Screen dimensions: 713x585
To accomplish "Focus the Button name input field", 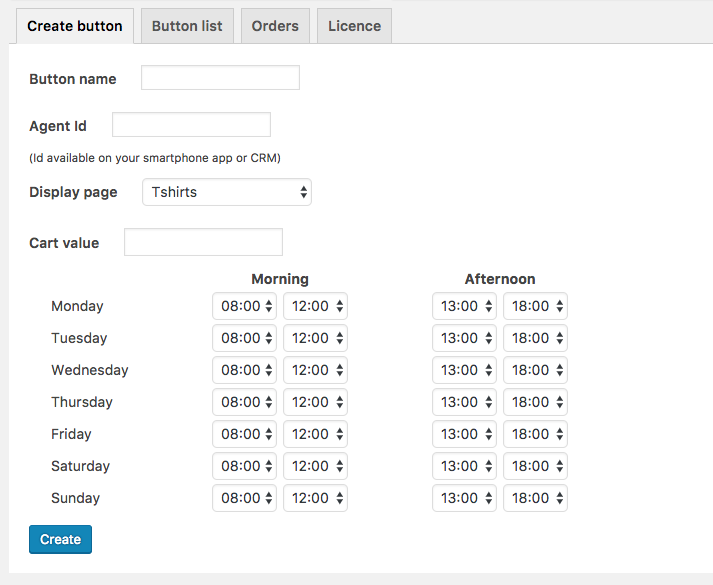I will point(221,78).
